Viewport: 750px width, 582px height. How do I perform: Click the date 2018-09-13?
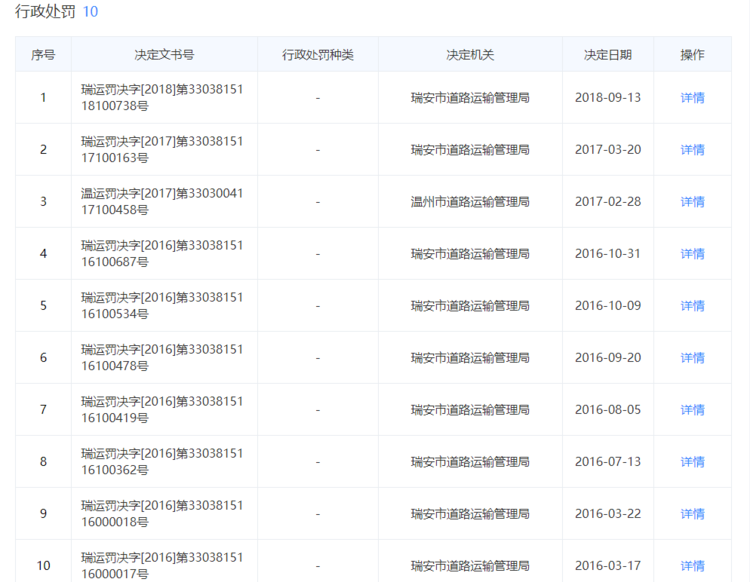coord(608,98)
